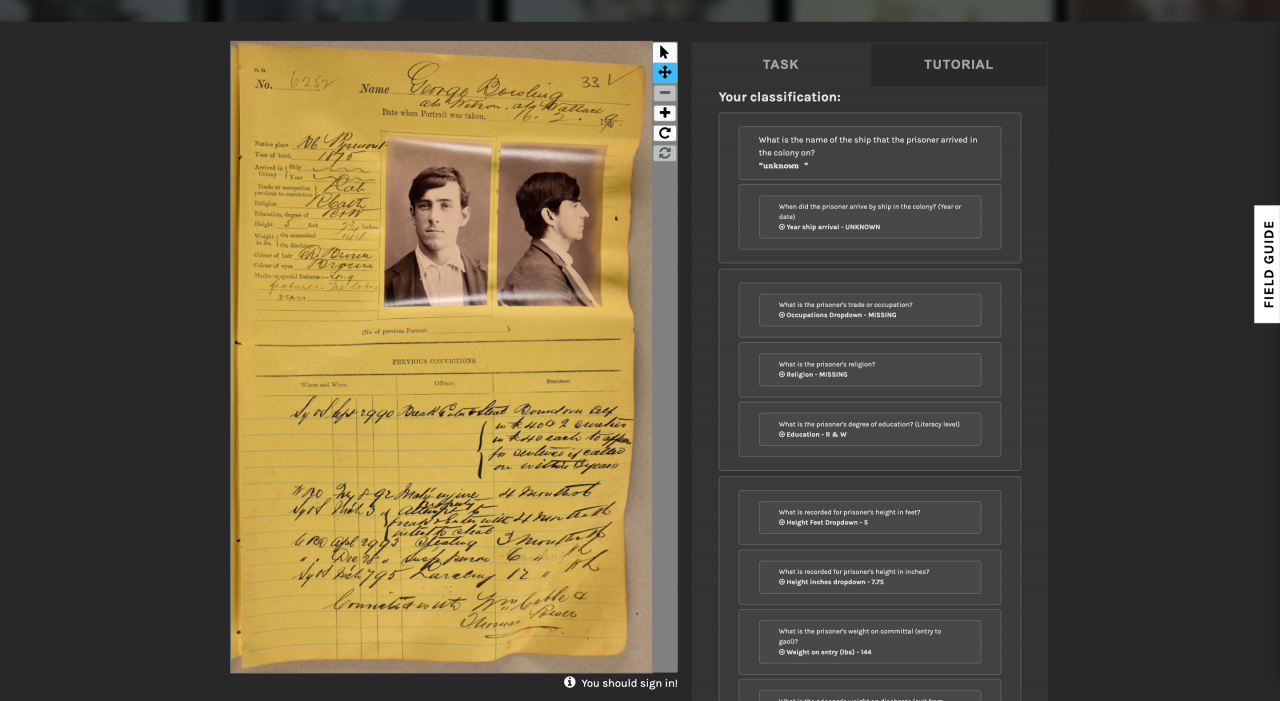Viewport: 1280px width, 701px height.
Task: Click the 'PREVIOUS CONVICTIONS' heading on the record
Action: (x=434, y=361)
